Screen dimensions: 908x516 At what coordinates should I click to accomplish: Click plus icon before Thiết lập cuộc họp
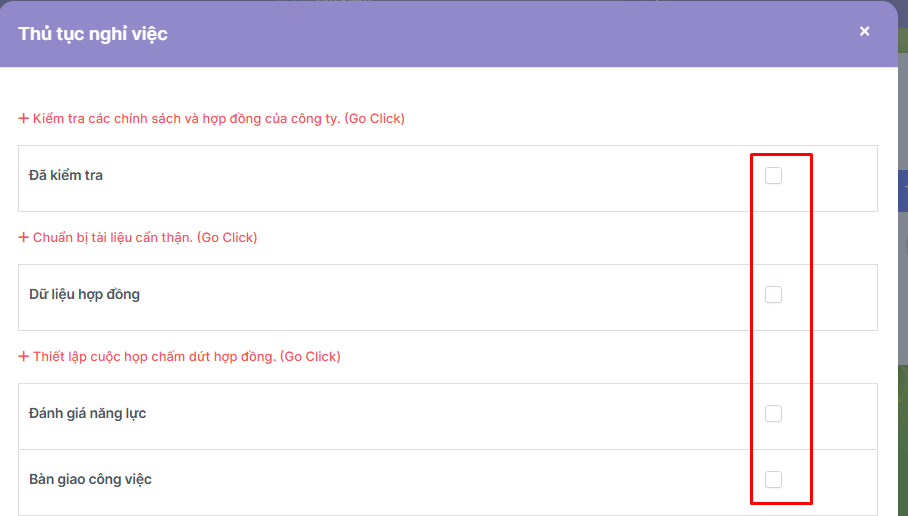coord(24,357)
